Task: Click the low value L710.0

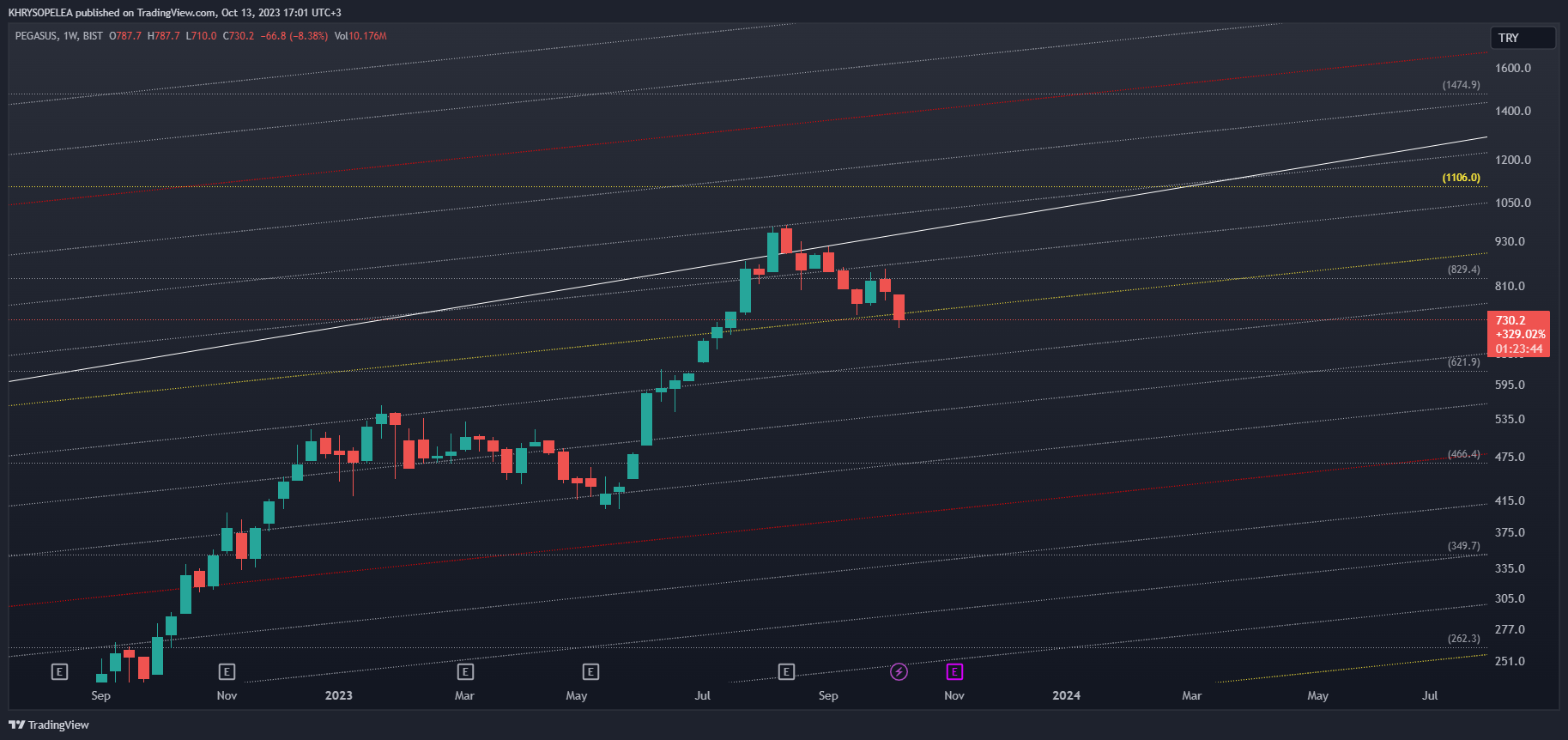Action: coord(202,36)
